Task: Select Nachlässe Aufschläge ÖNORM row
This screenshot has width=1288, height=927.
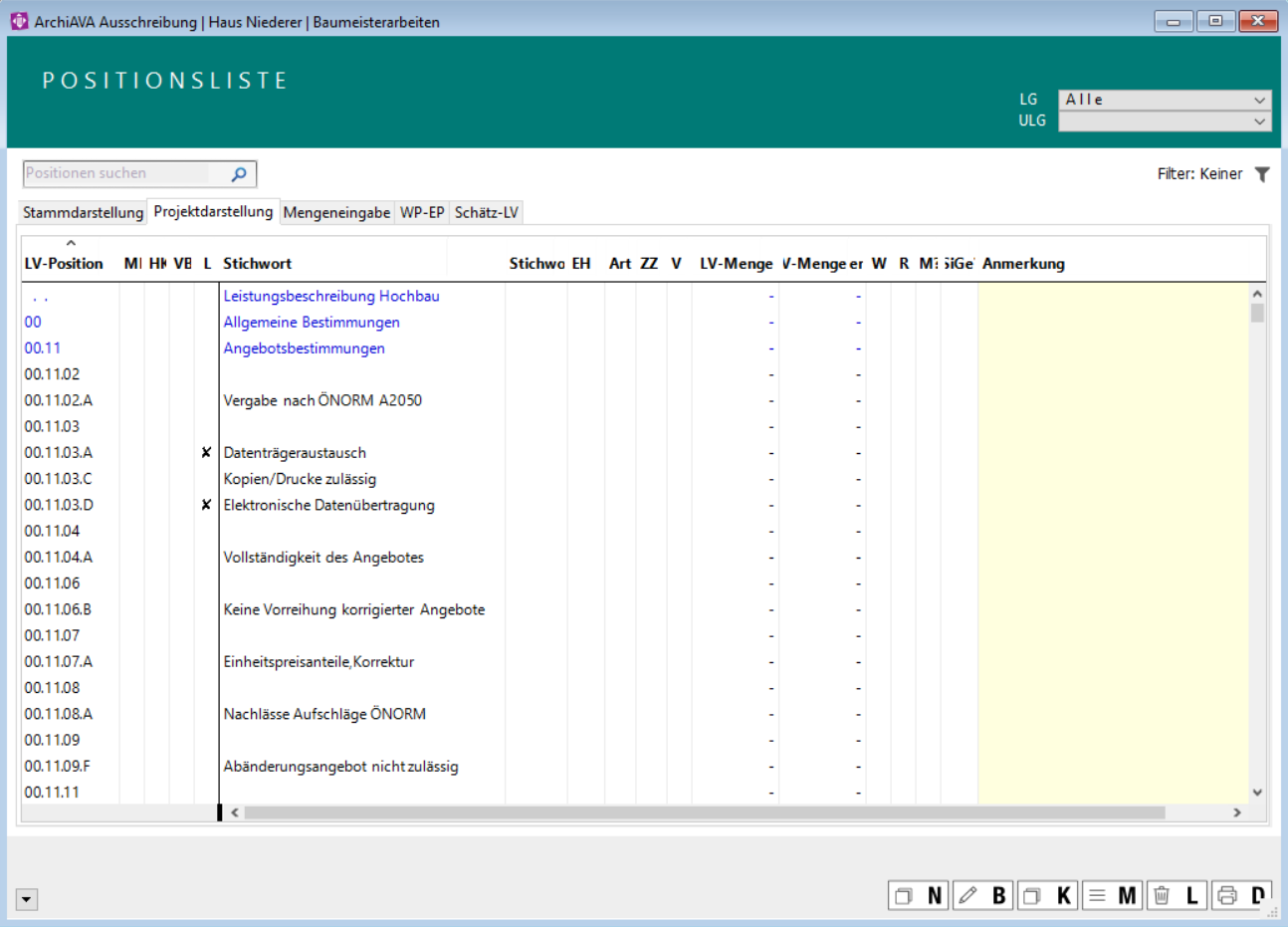Action: pos(324,714)
